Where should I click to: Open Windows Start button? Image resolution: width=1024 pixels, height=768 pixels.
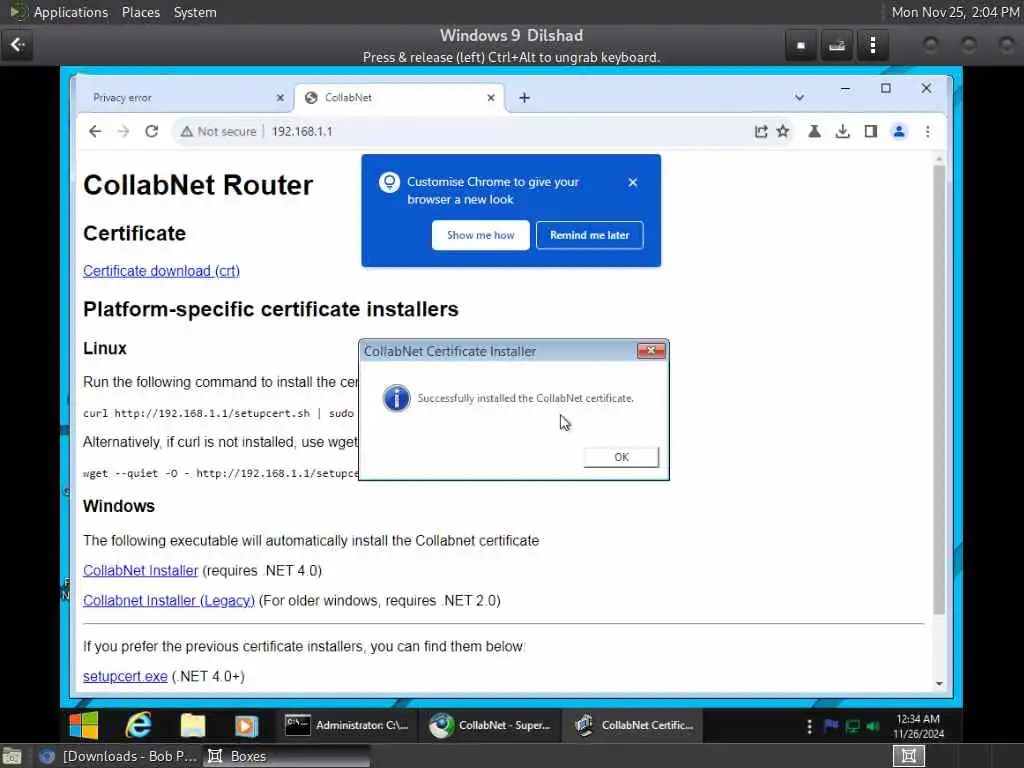point(84,726)
